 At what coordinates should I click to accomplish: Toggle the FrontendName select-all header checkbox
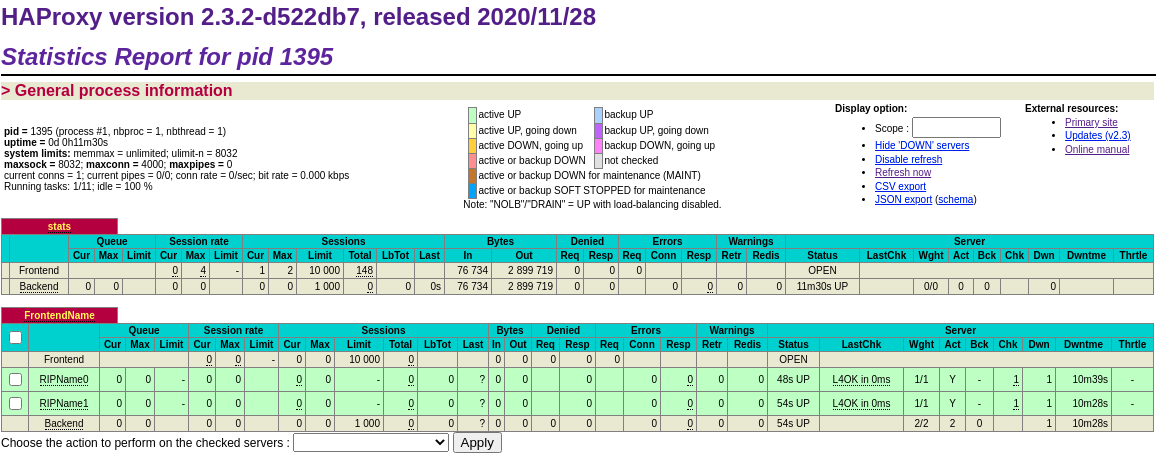coord(16,337)
